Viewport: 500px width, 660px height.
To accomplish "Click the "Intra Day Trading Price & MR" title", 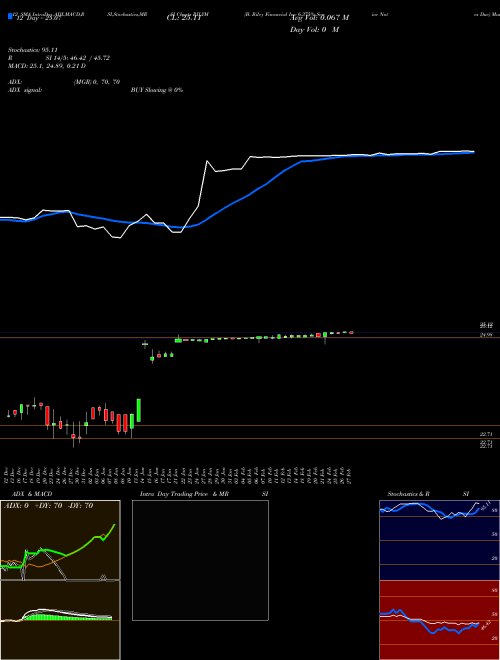I will 184,494.
